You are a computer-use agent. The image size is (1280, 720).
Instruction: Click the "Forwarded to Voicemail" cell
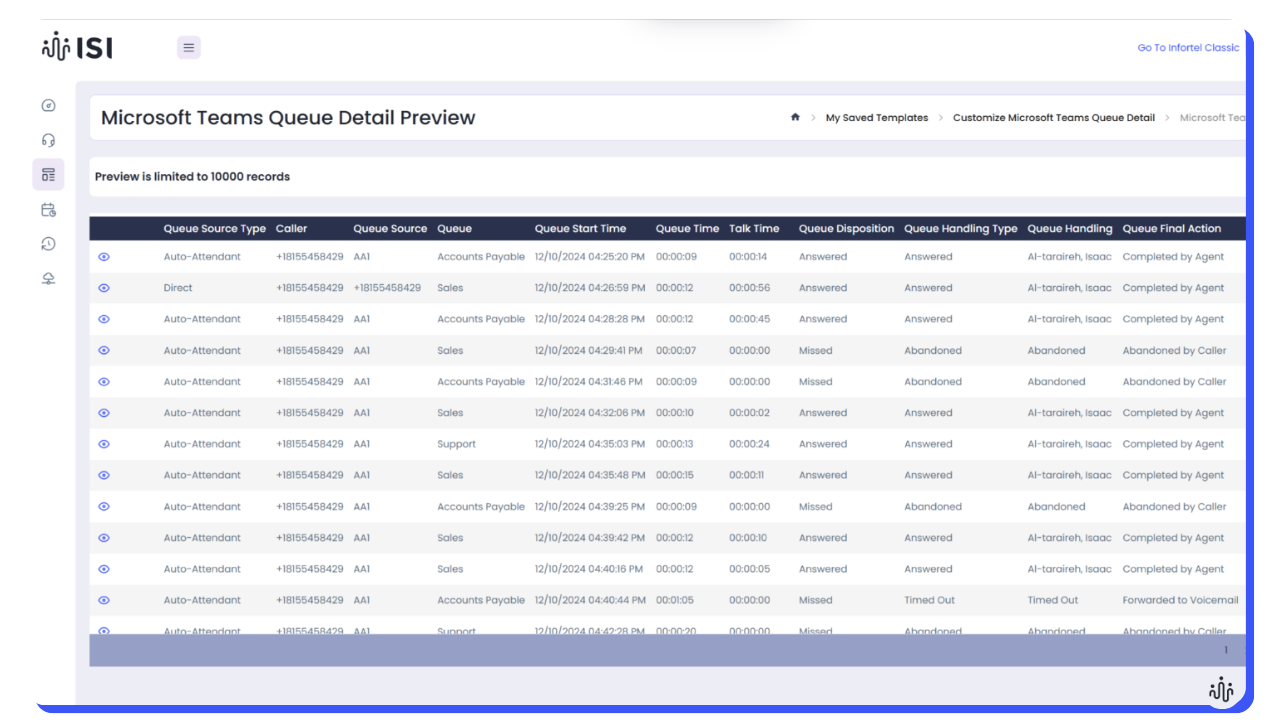click(x=1180, y=600)
